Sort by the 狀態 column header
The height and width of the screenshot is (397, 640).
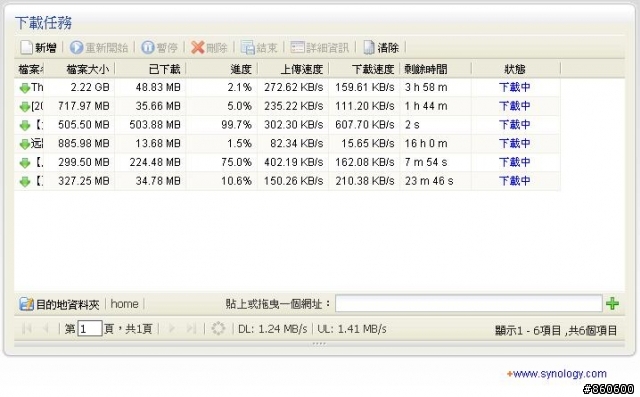[516, 69]
